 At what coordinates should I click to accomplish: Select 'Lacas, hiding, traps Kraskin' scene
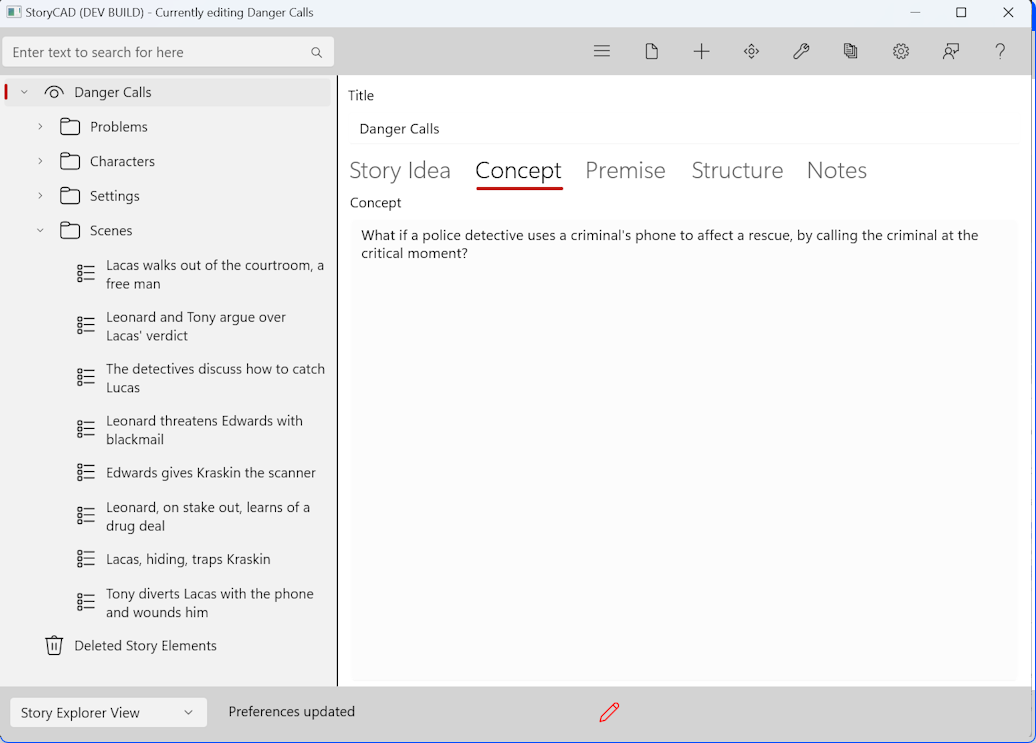click(188, 559)
